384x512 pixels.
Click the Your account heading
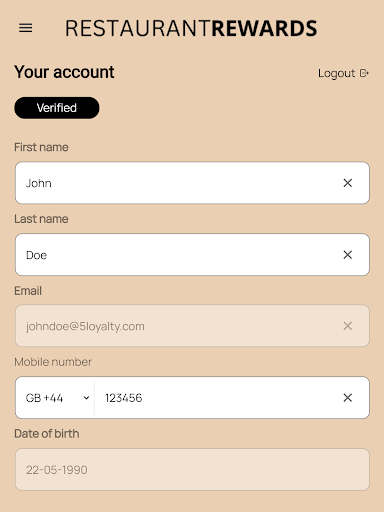click(x=64, y=72)
